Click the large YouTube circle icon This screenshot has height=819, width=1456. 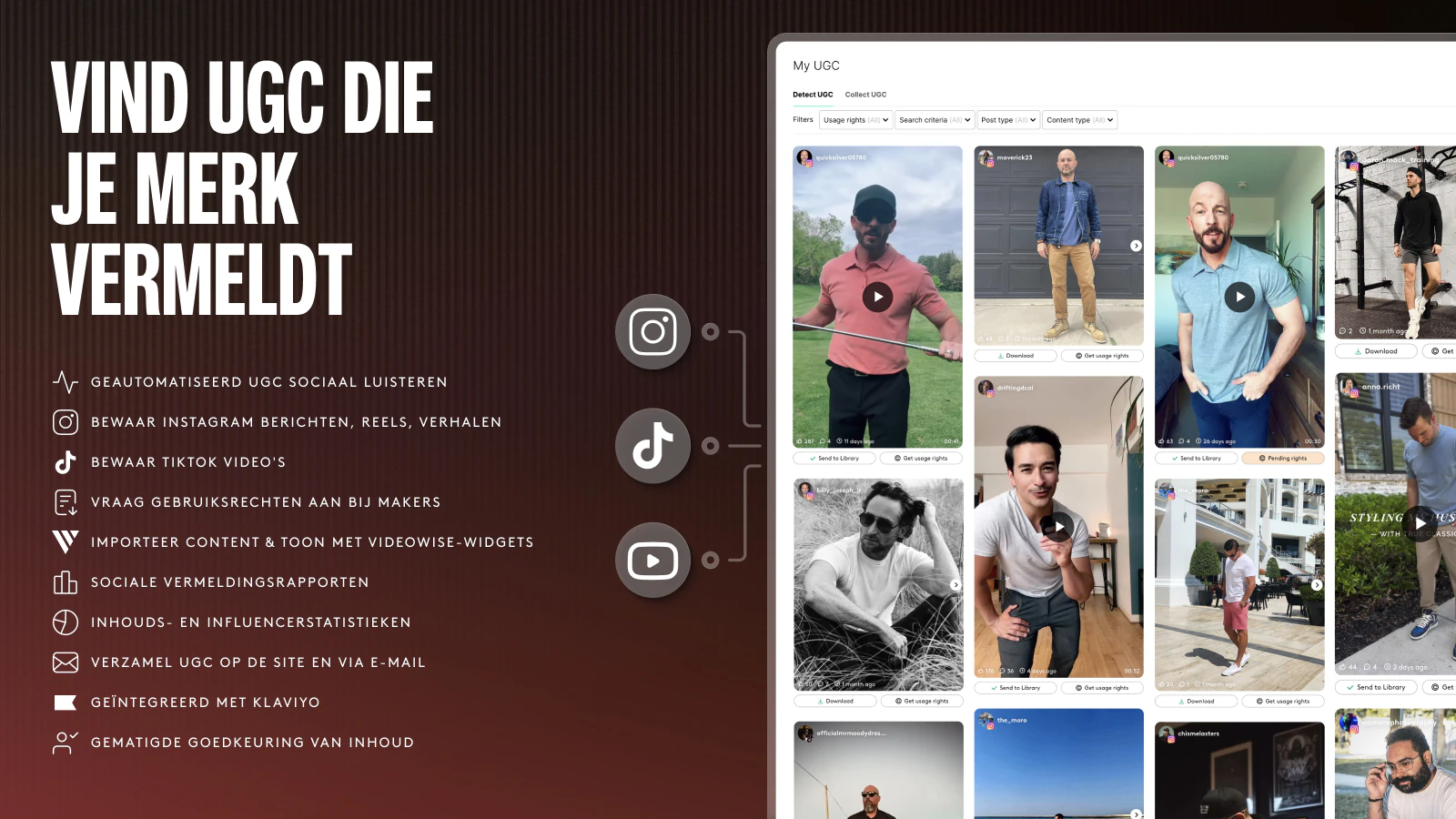[x=652, y=561]
